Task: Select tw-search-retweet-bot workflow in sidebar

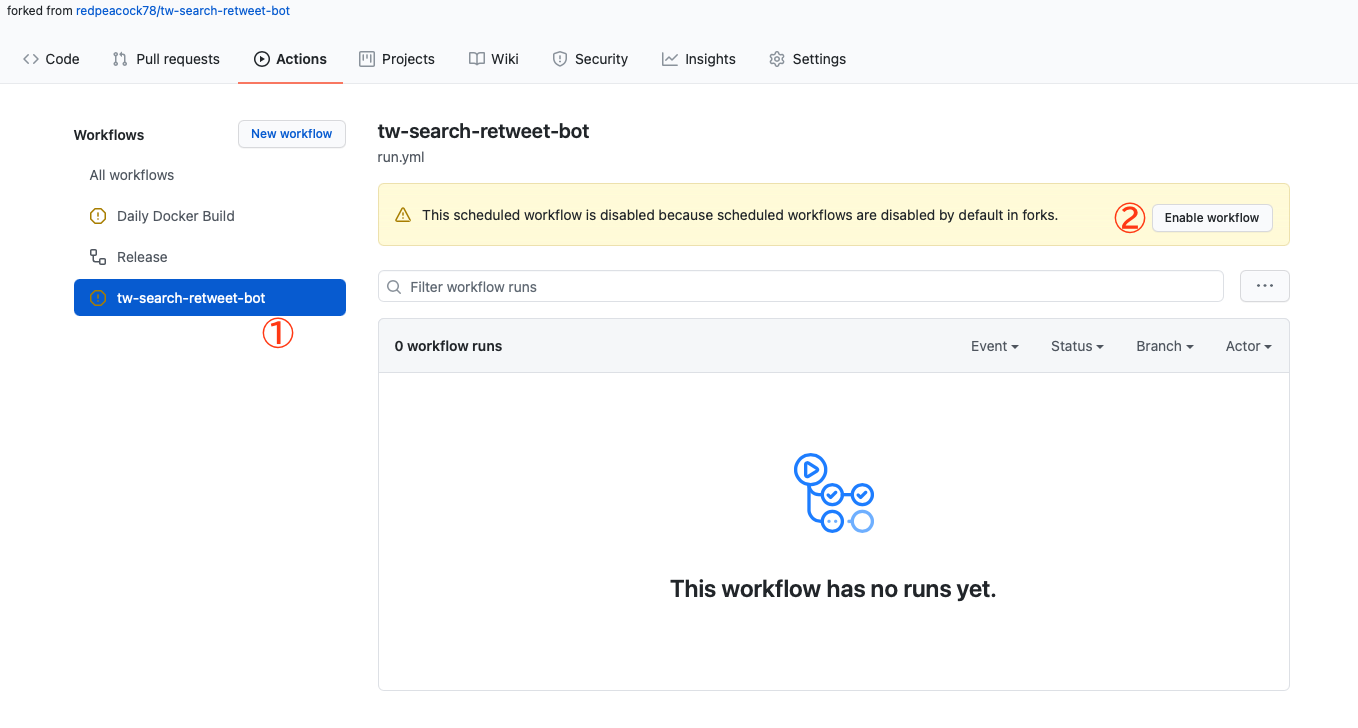Action: click(x=210, y=298)
